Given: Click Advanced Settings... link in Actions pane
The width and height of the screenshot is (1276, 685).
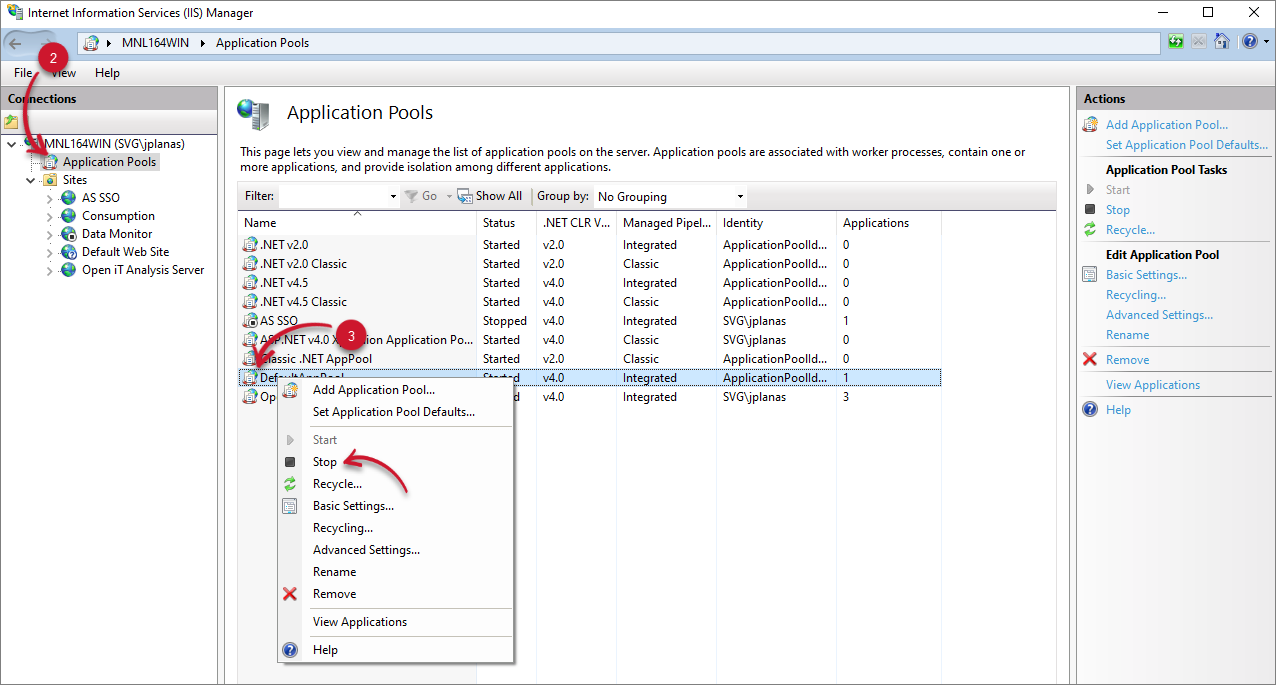Looking at the screenshot, I should pos(1159,315).
